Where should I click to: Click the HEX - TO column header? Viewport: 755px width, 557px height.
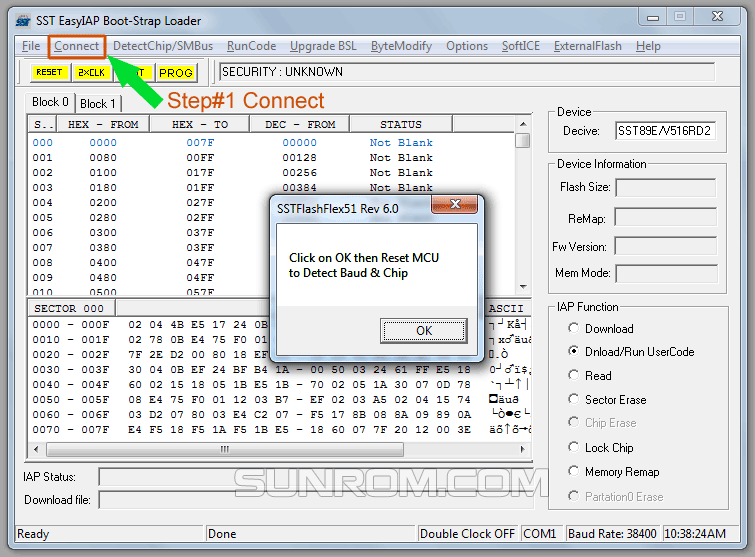coord(200,125)
